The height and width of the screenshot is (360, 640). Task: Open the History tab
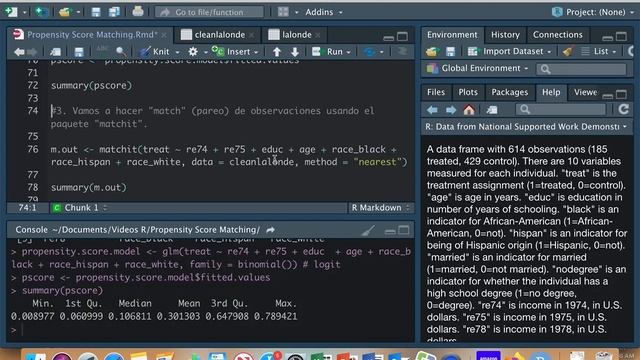[505, 35]
